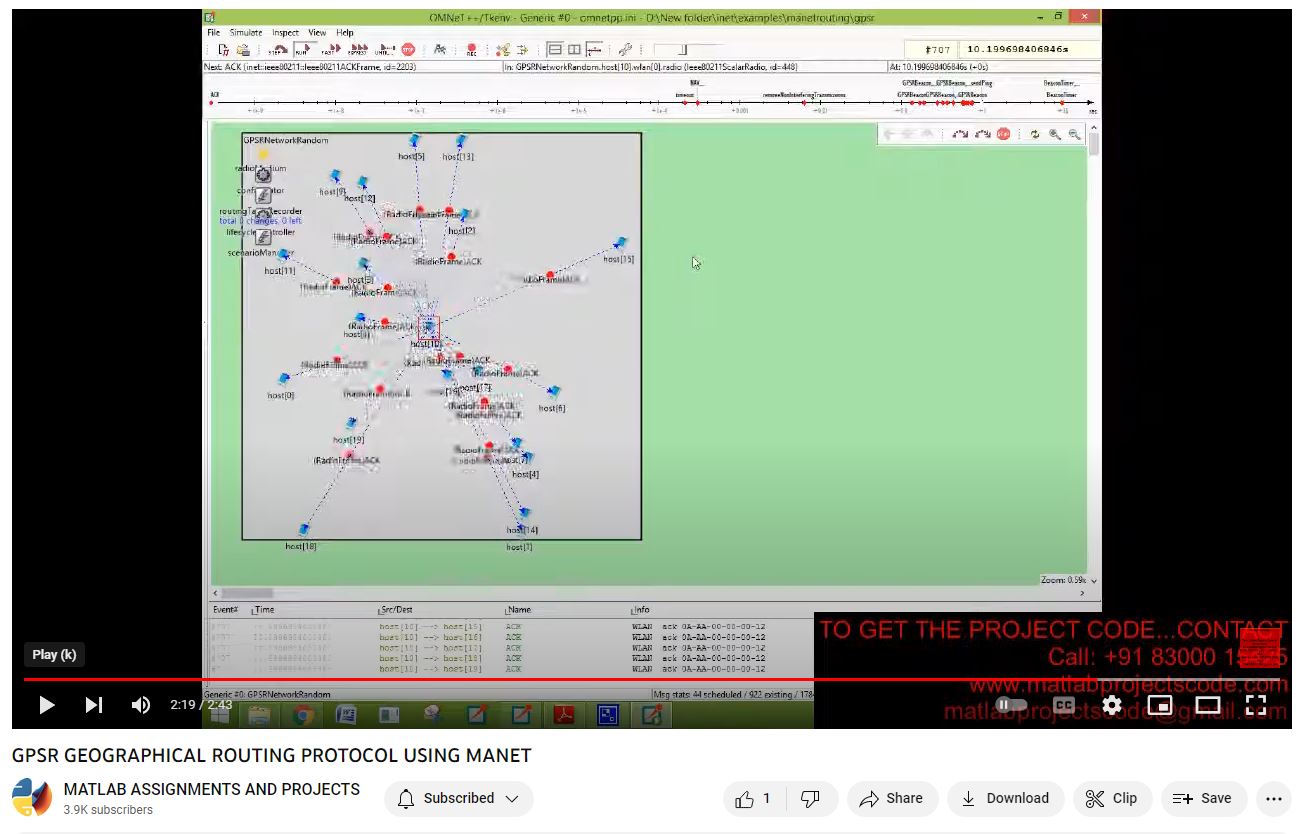Adjust the simulation speed slider
The height and width of the screenshot is (834, 1306).
pos(684,49)
